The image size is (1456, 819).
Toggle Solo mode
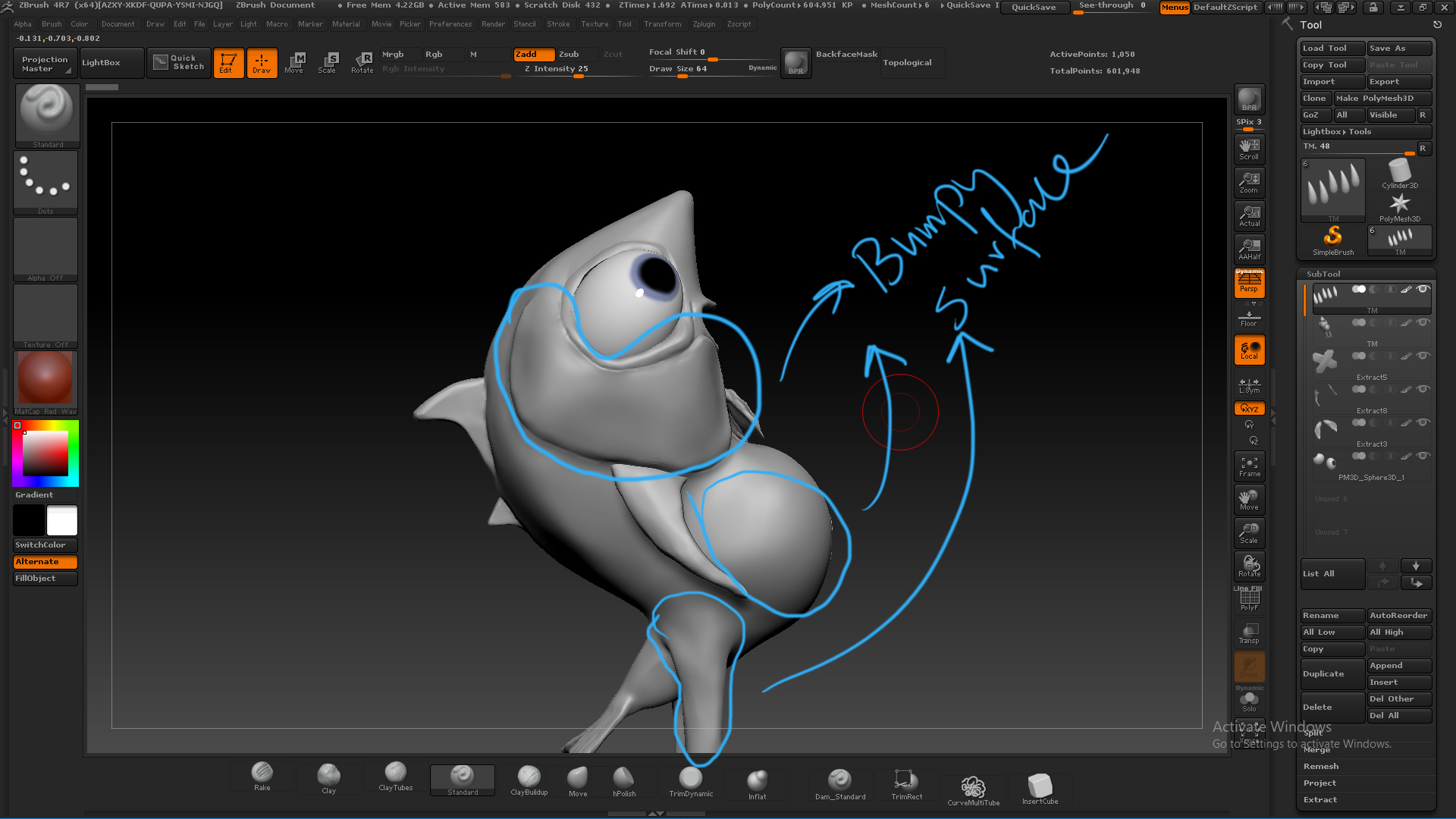[x=1249, y=701]
